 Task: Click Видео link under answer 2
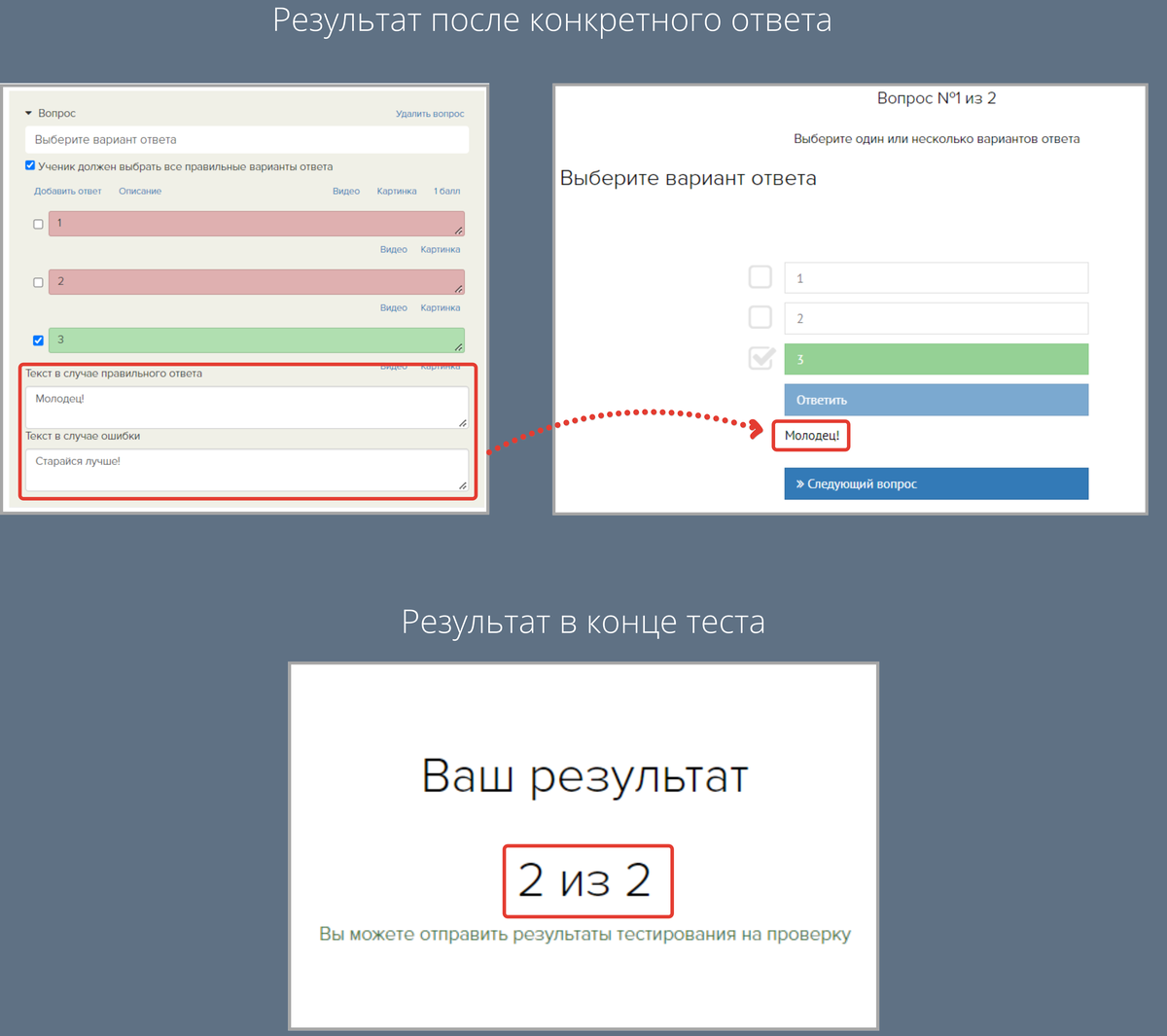point(394,307)
